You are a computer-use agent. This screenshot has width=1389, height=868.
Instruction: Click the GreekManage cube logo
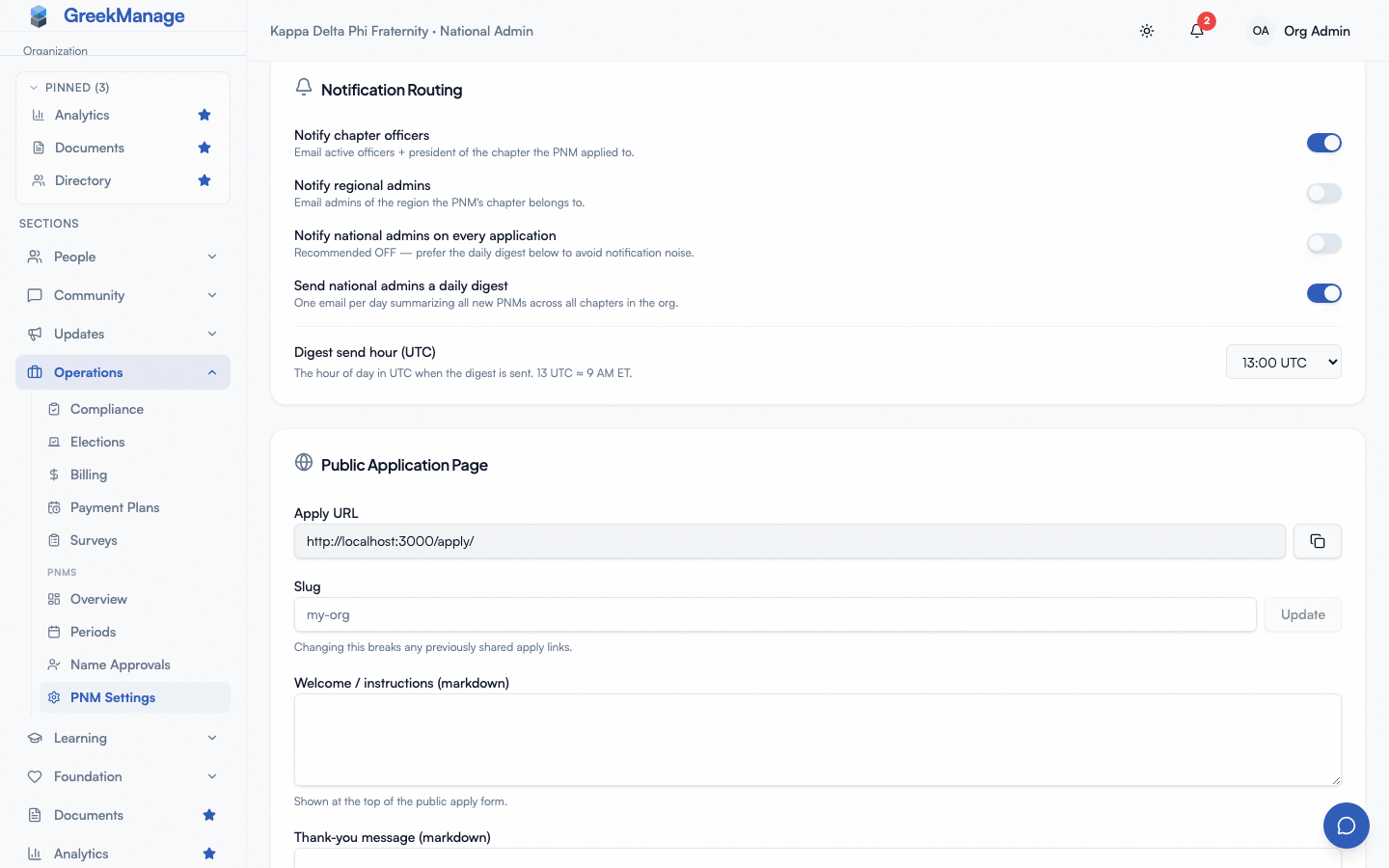39,16
